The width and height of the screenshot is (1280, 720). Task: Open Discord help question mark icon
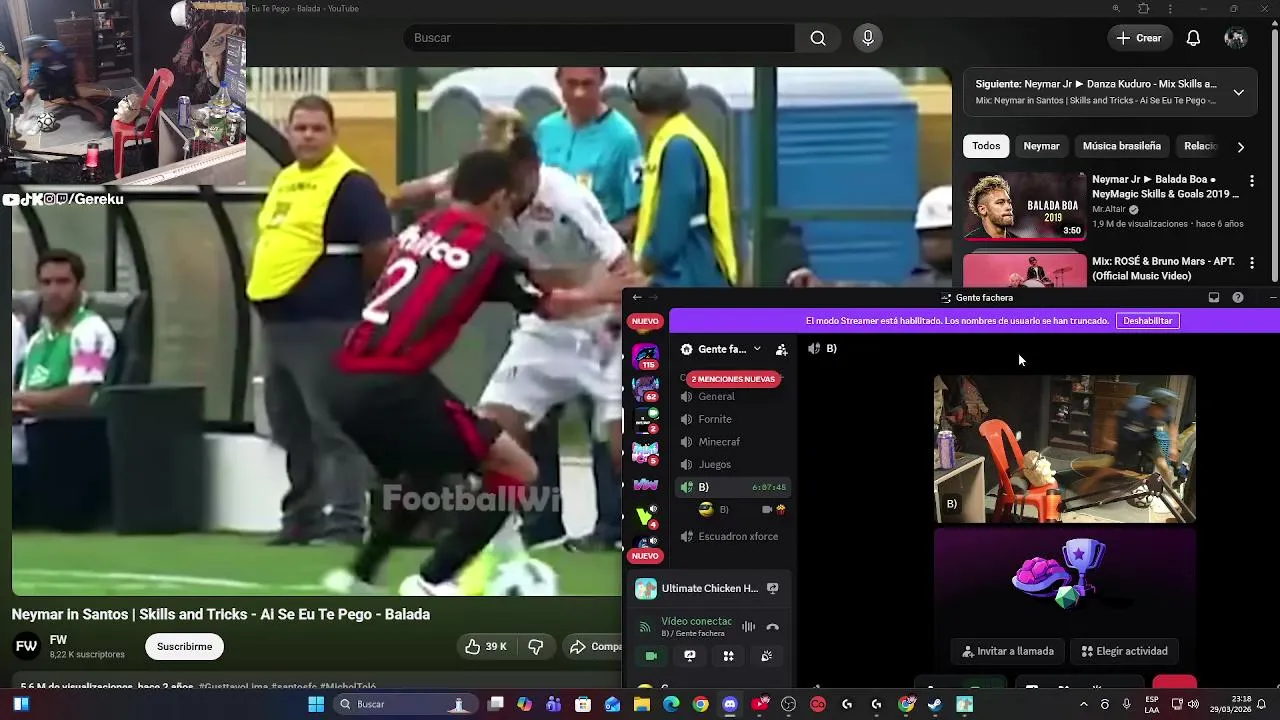click(1237, 298)
